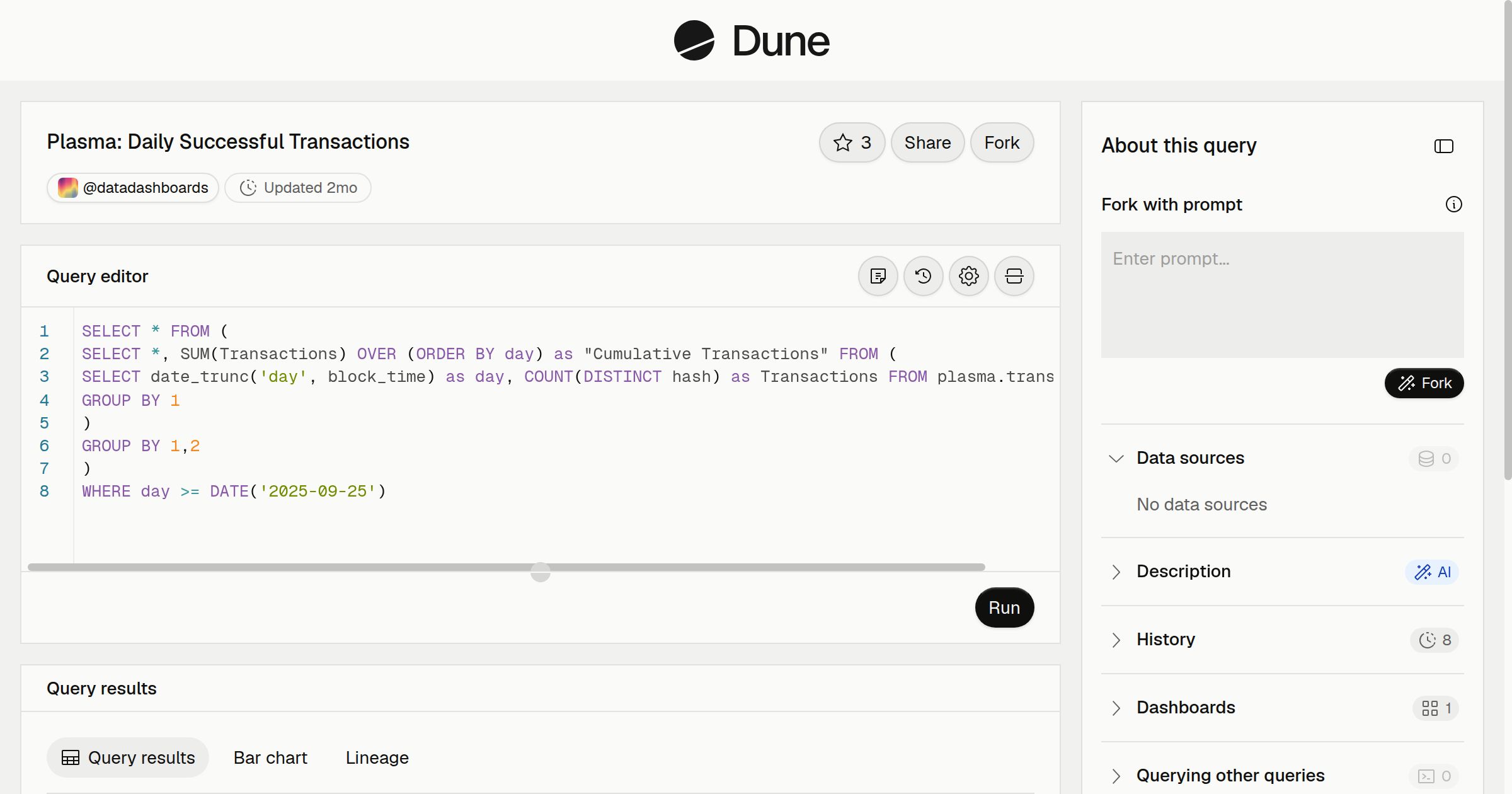Collapse the Data sources section
The image size is (1512, 794).
(1116, 458)
